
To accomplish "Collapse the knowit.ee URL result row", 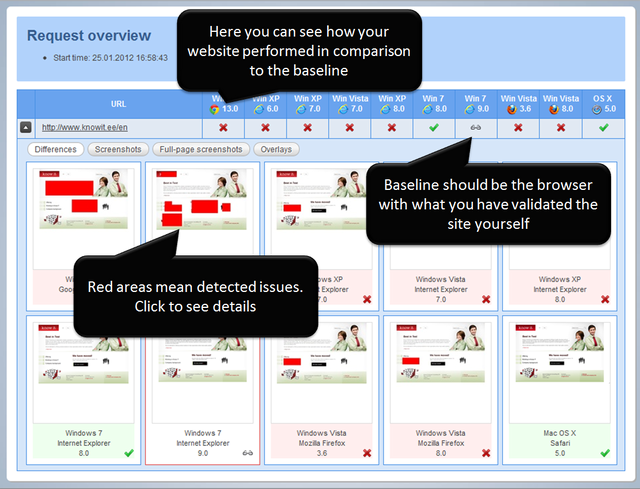I will pos(26,128).
